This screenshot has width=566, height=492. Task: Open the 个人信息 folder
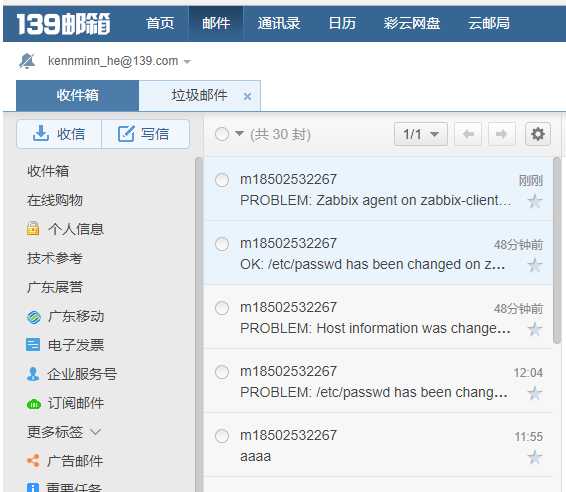(76, 229)
